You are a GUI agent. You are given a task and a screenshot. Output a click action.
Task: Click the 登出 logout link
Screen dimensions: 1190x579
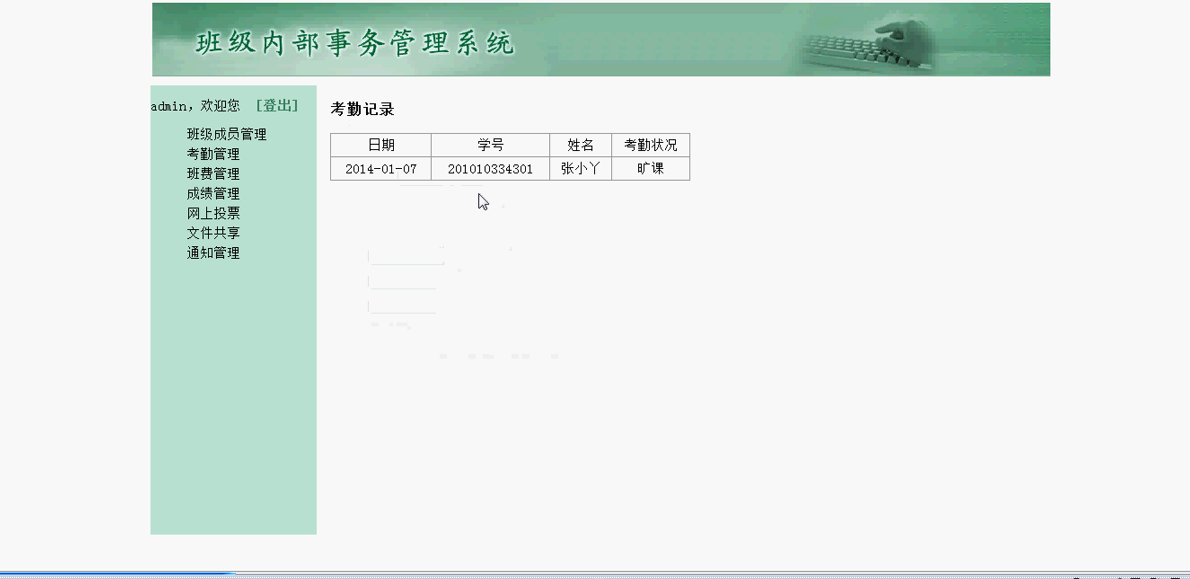tap(277, 105)
